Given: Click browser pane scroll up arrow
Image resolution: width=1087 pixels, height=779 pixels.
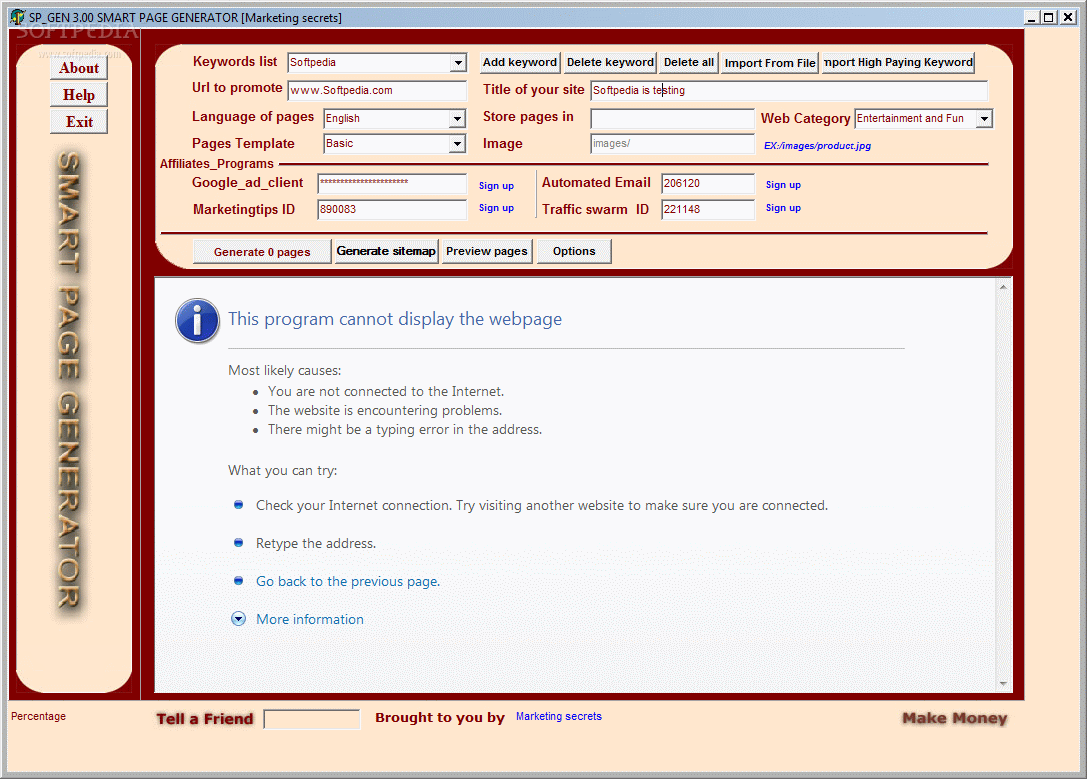Looking at the screenshot, I should pyautogui.click(x=1003, y=287).
